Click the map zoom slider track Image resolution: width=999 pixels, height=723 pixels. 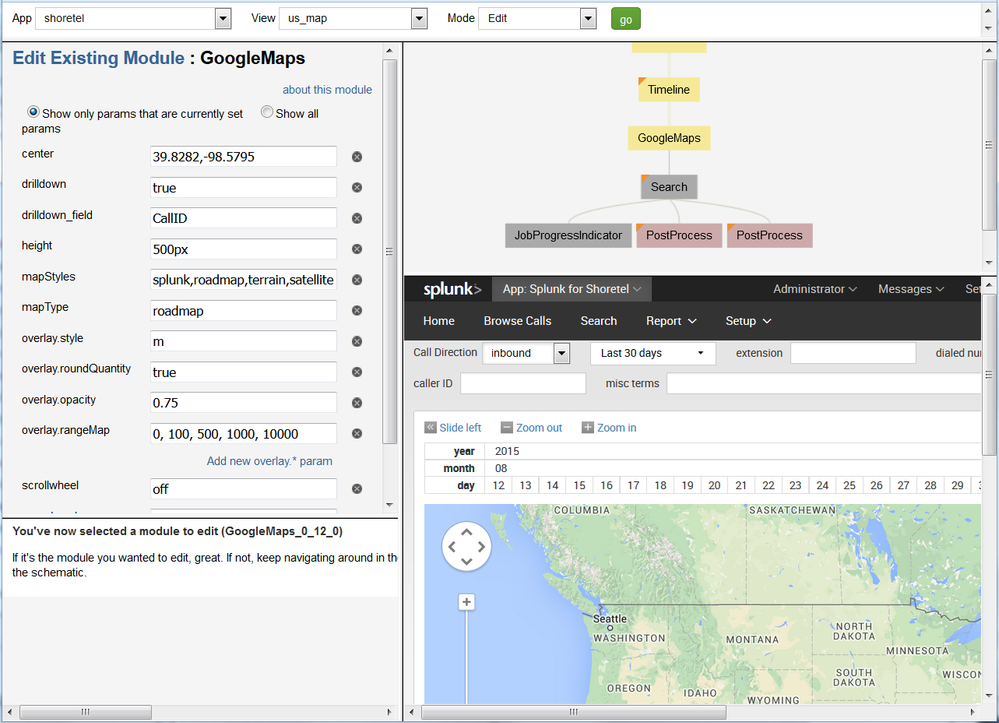(x=466, y=656)
